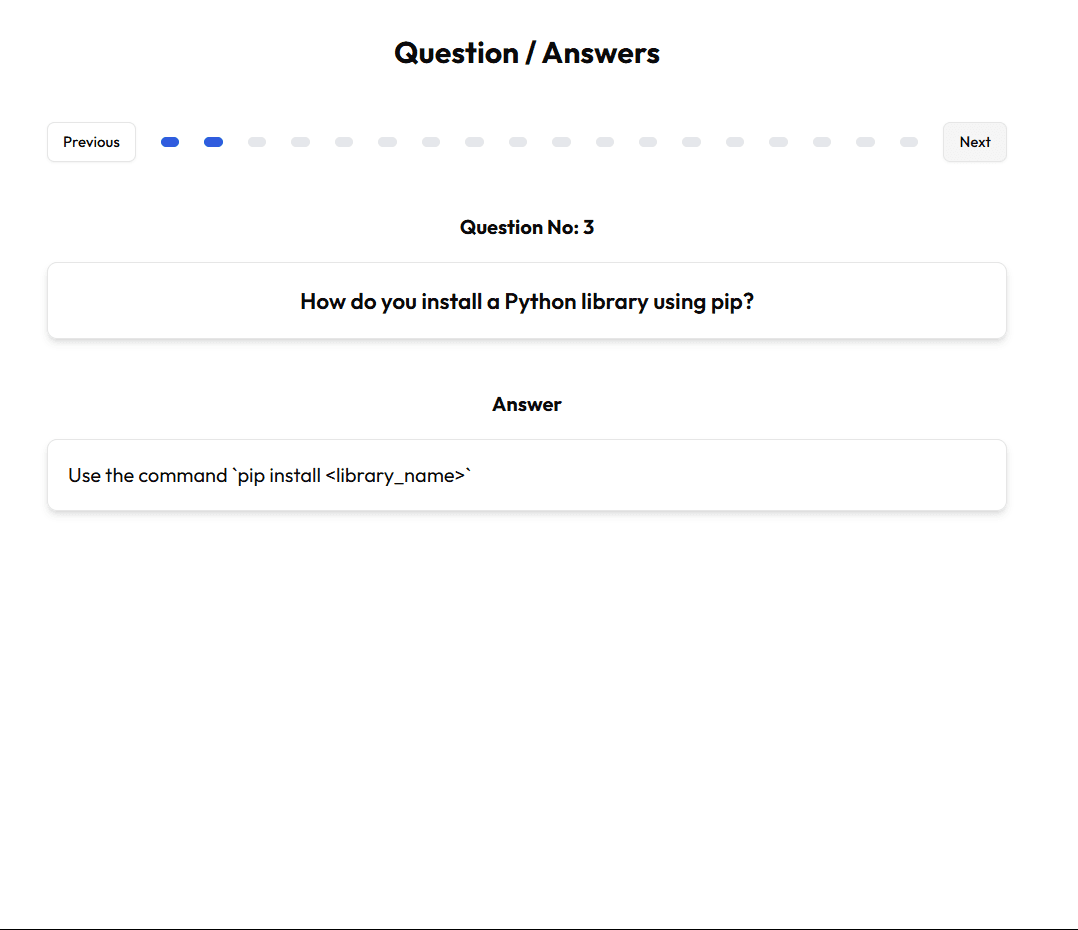This screenshot has width=1078, height=930.
Task: Go to the thirteenth progress dot
Action: [691, 142]
